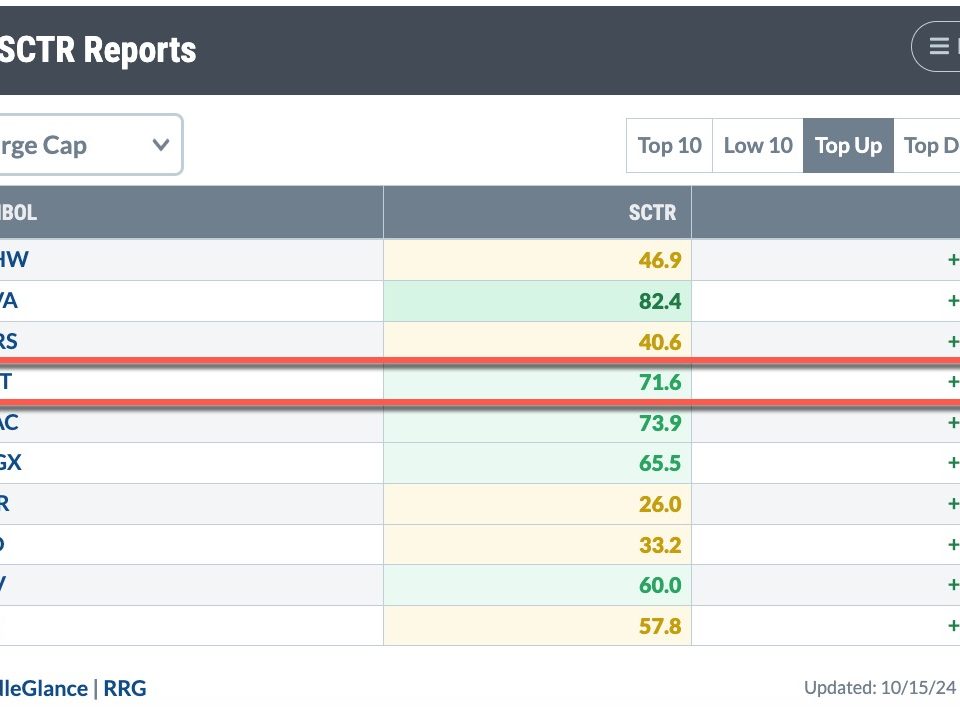Click the SCTR Reports page title
Image resolution: width=960 pixels, height=712 pixels.
pos(98,49)
